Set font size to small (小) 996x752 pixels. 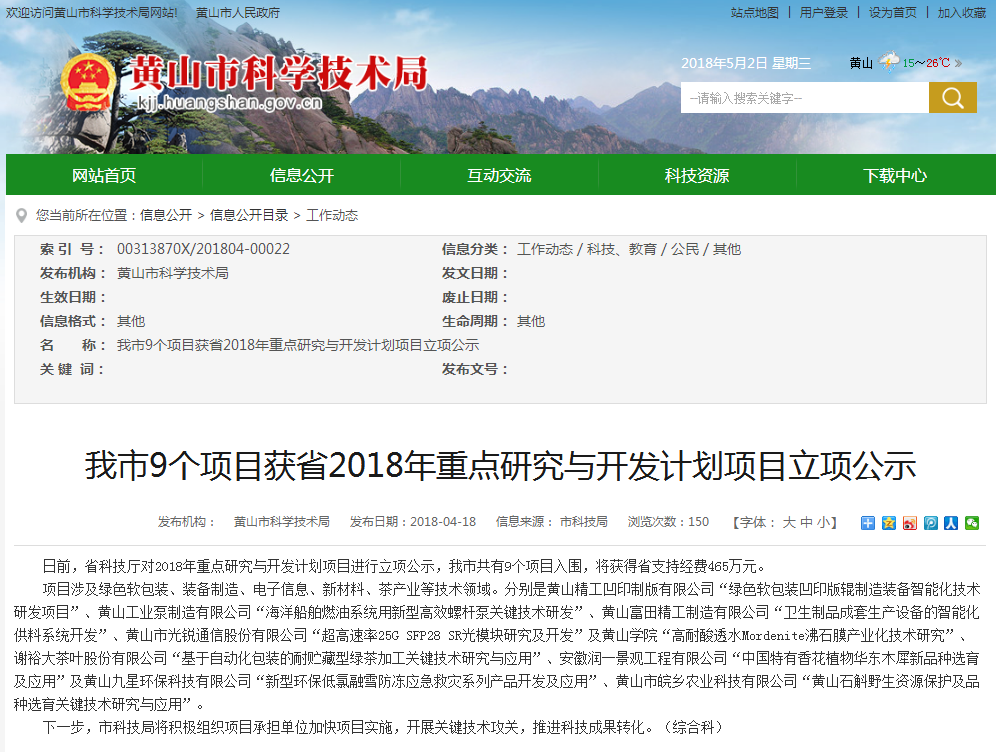pyautogui.click(x=822, y=522)
